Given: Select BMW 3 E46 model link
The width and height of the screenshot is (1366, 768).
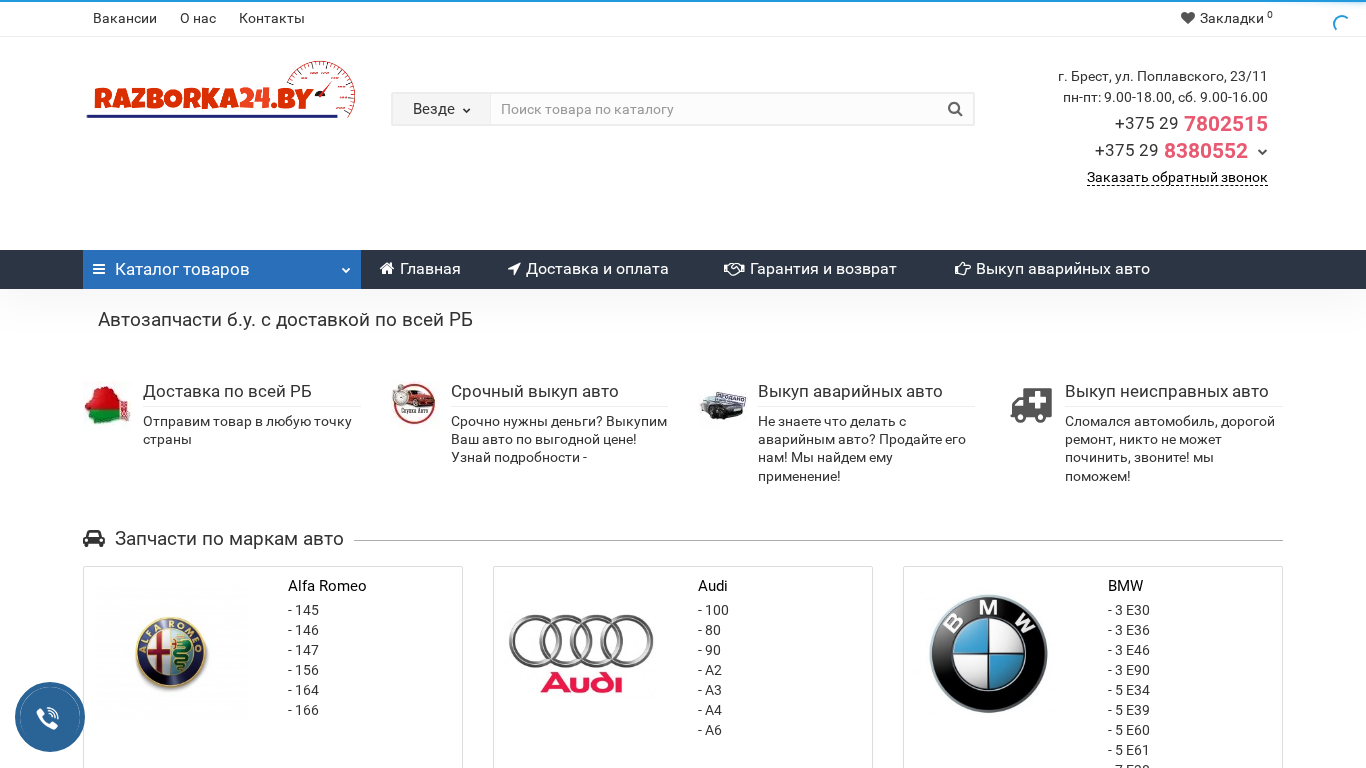Looking at the screenshot, I should 1128,650.
